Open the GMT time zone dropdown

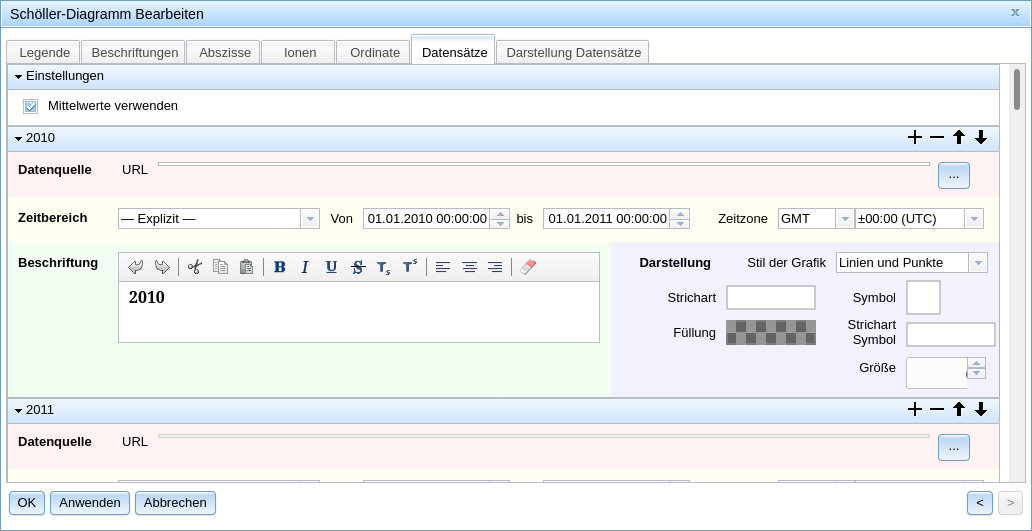844,218
